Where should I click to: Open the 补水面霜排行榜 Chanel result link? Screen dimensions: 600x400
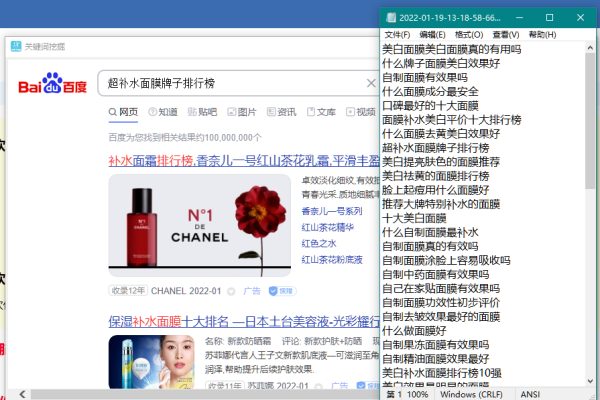pyautogui.click(x=244, y=161)
